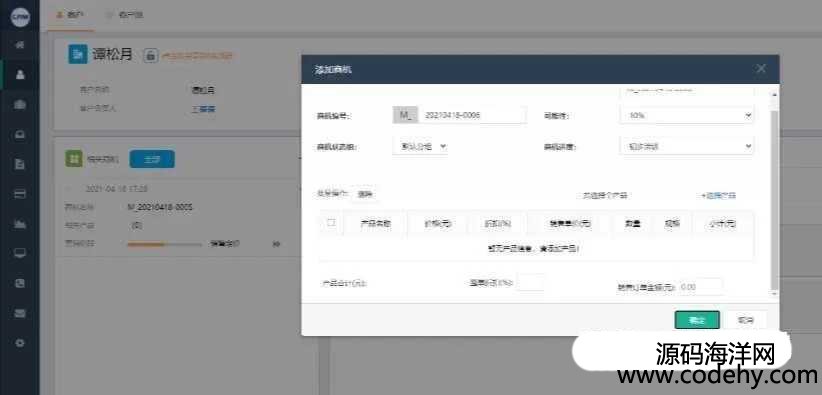Open the chart statistics icon in sidebar
The height and width of the screenshot is (395, 822).
point(20,224)
